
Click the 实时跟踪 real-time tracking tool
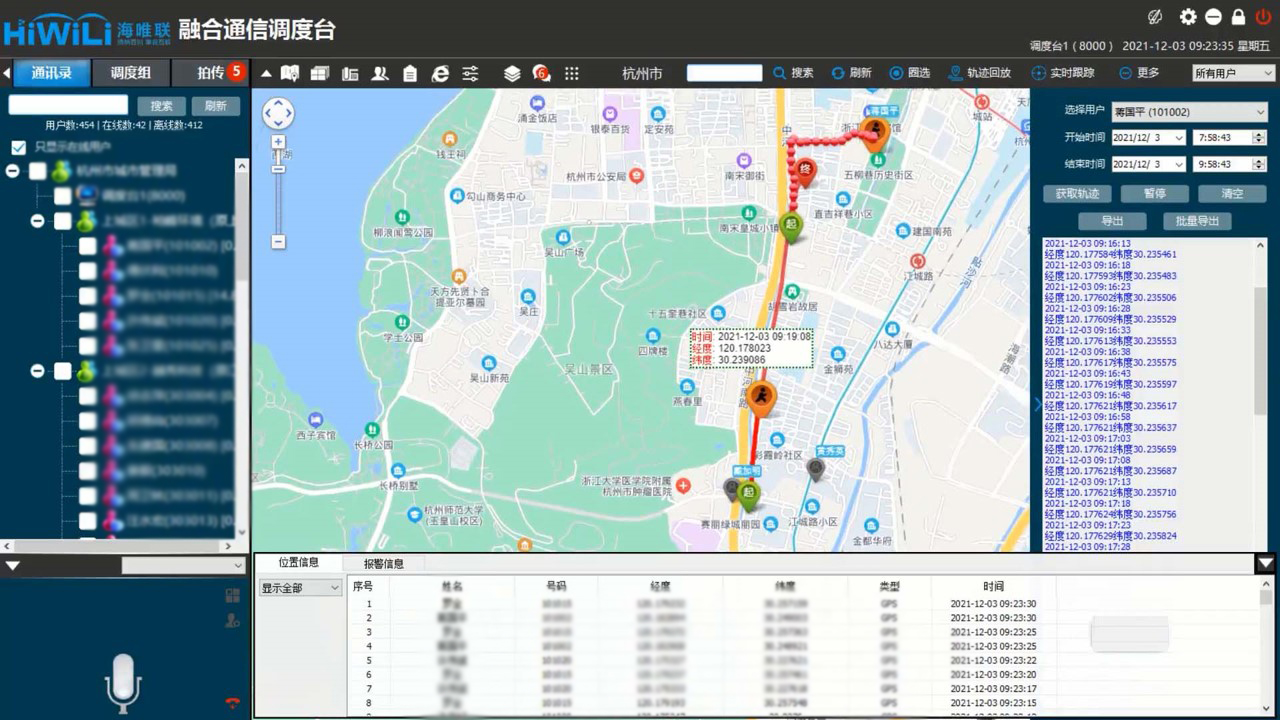tap(1062, 73)
